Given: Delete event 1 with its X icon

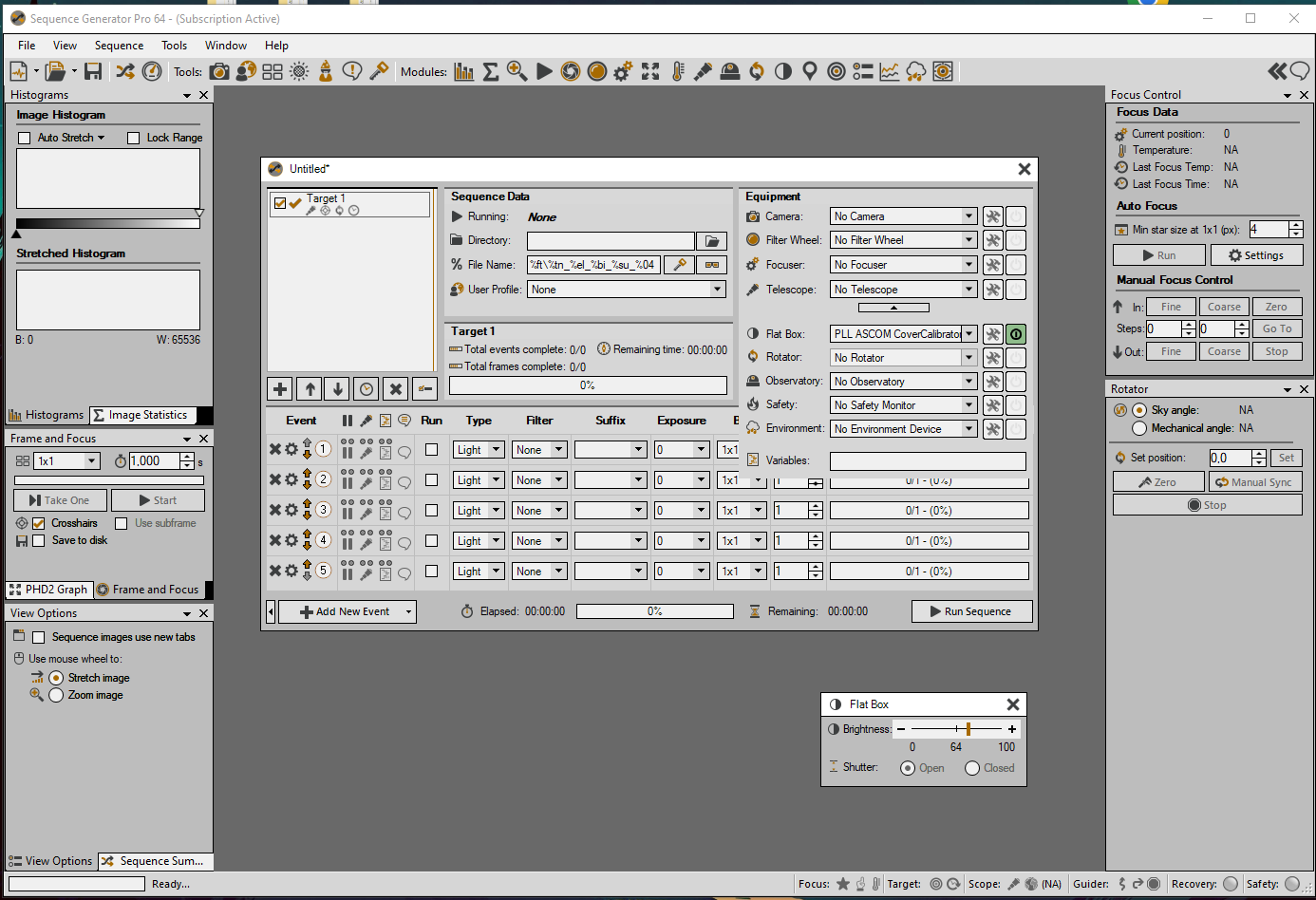Looking at the screenshot, I should pos(275,449).
